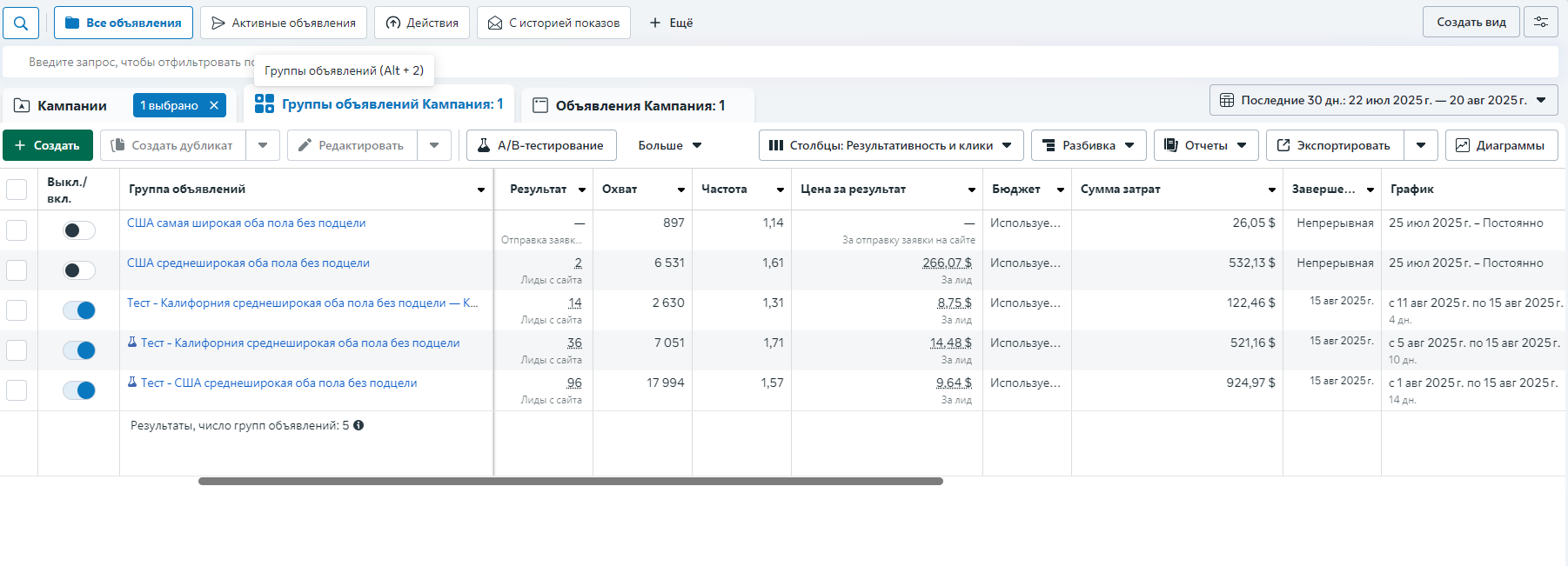Image resolution: width=1568 pixels, height=566 pixels.
Task: Expand the Столбцы columns dropdown
Action: click(890, 145)
